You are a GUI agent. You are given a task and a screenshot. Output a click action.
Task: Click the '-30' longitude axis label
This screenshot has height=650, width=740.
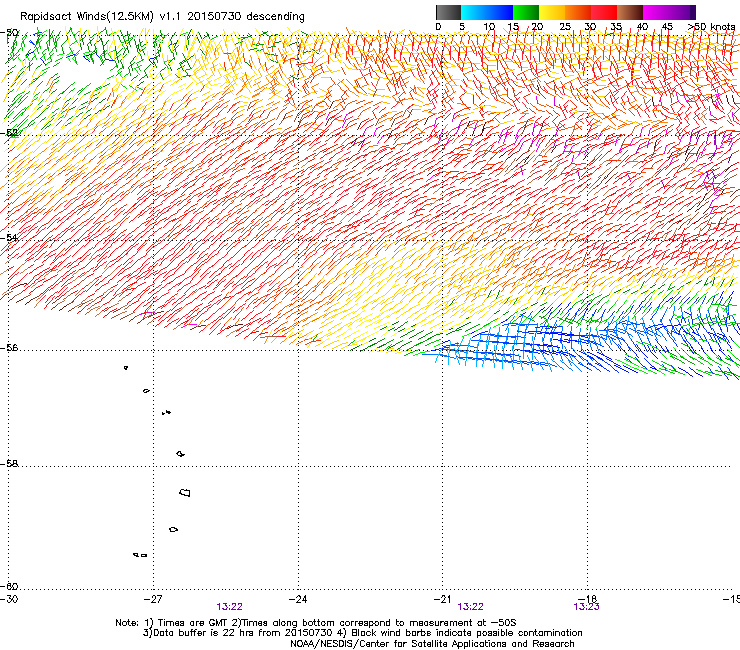click(9, 599)
